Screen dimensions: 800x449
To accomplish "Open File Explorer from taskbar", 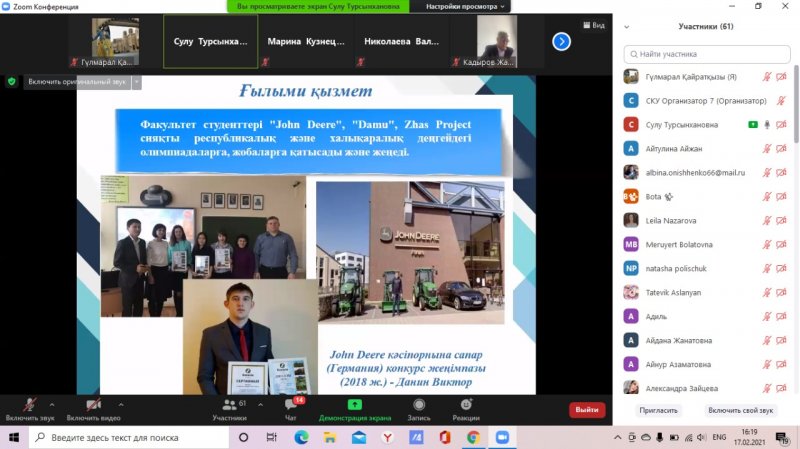I will coord(330,437).
